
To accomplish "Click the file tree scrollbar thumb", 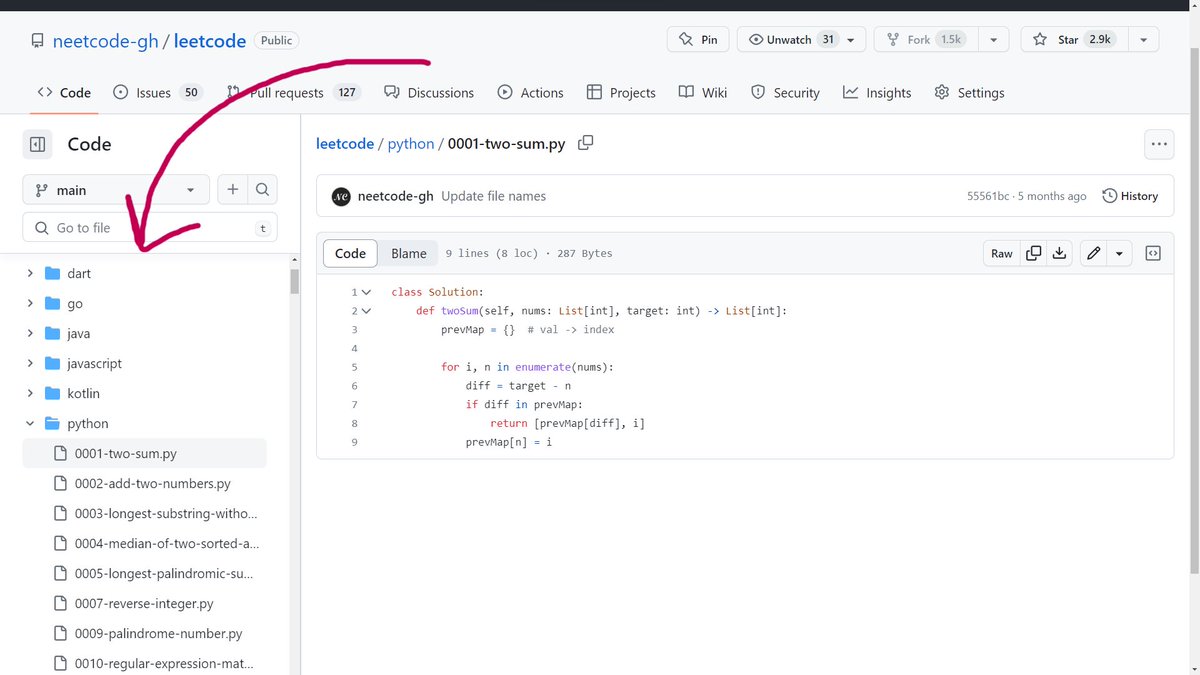I will tap(295, 281).
